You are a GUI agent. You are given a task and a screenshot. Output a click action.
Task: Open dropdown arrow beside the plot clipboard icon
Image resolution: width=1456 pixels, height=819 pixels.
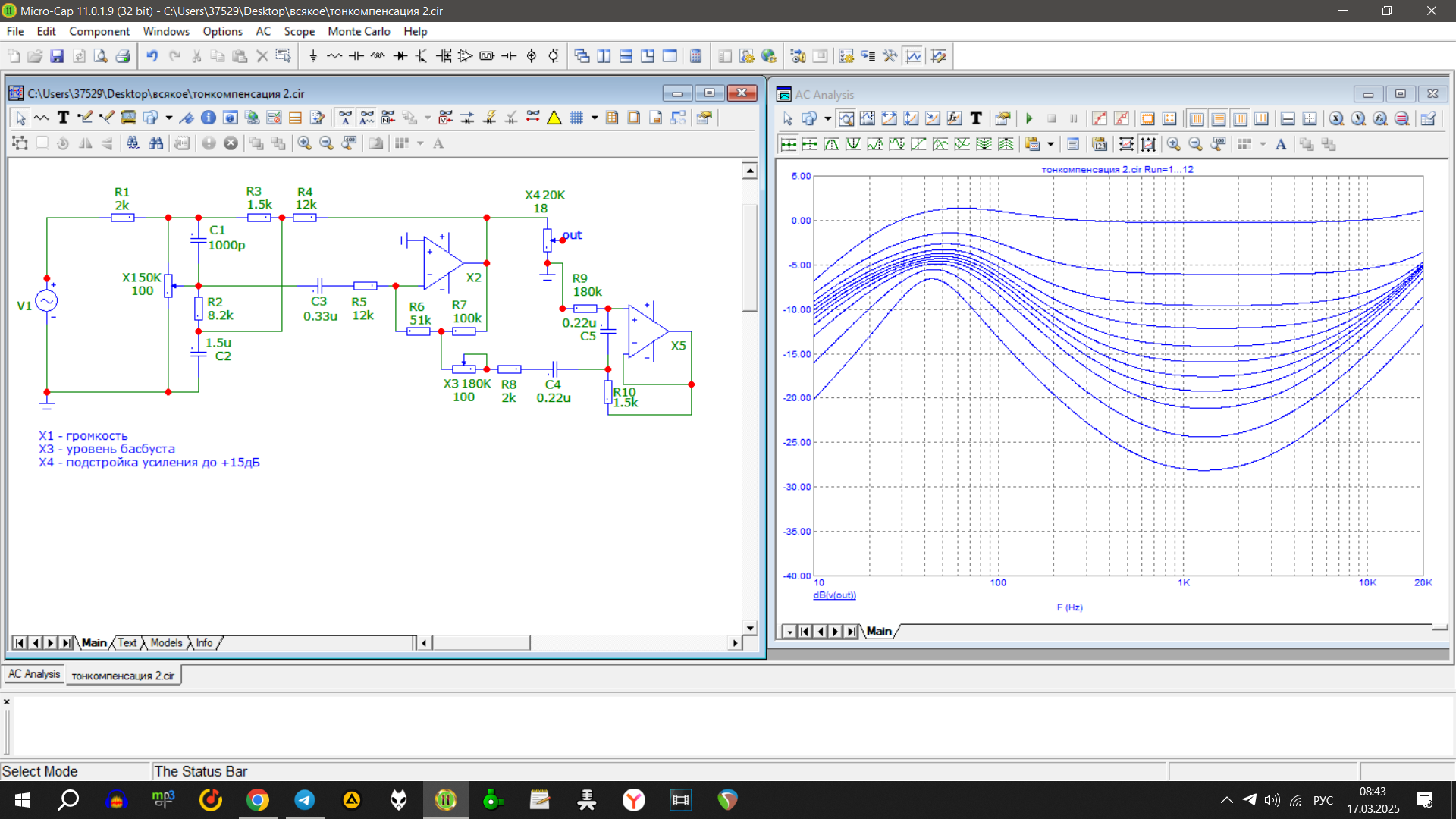(x=1050, y=144)
